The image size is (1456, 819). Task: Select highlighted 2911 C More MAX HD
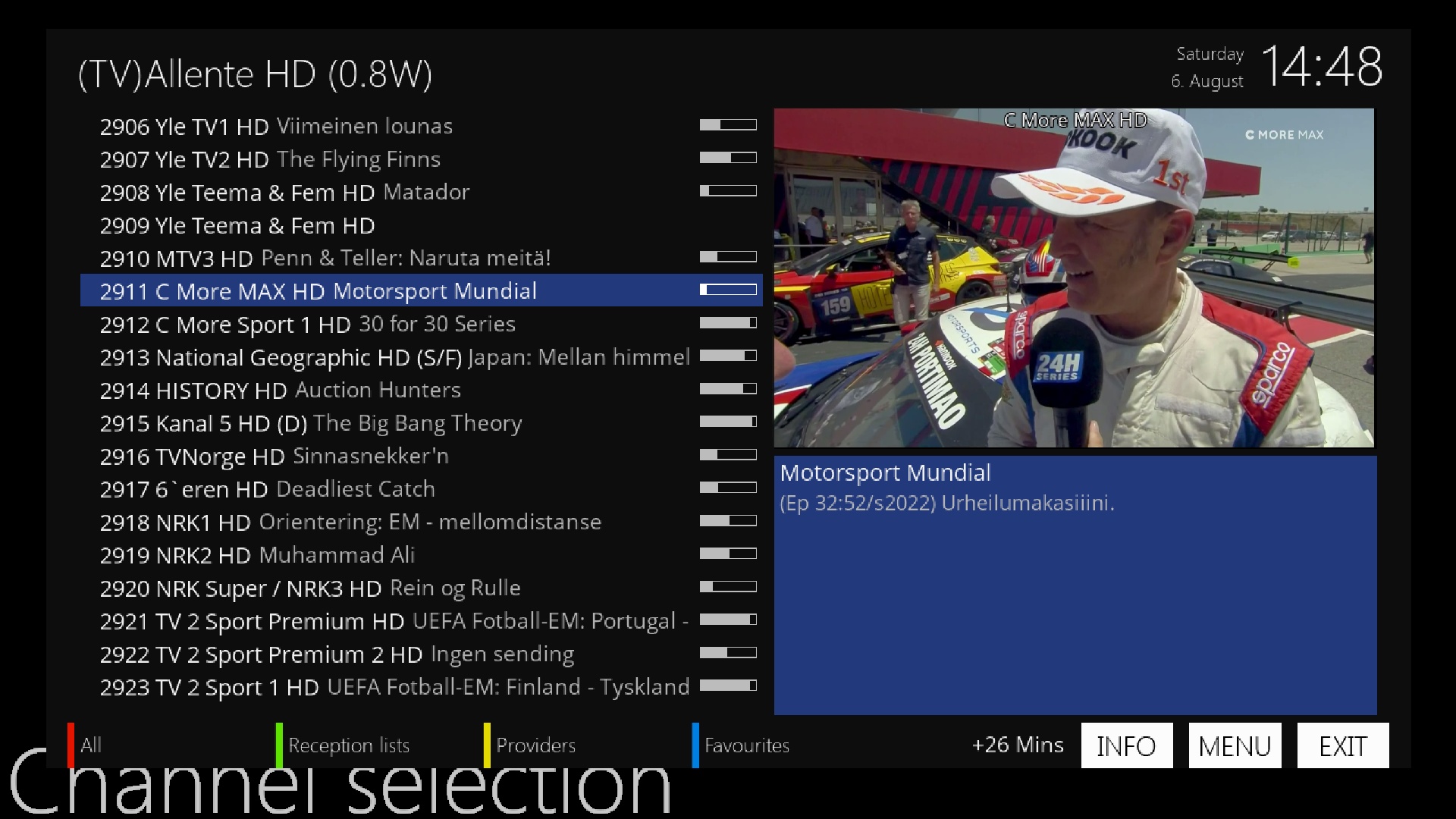pos(421,290)
